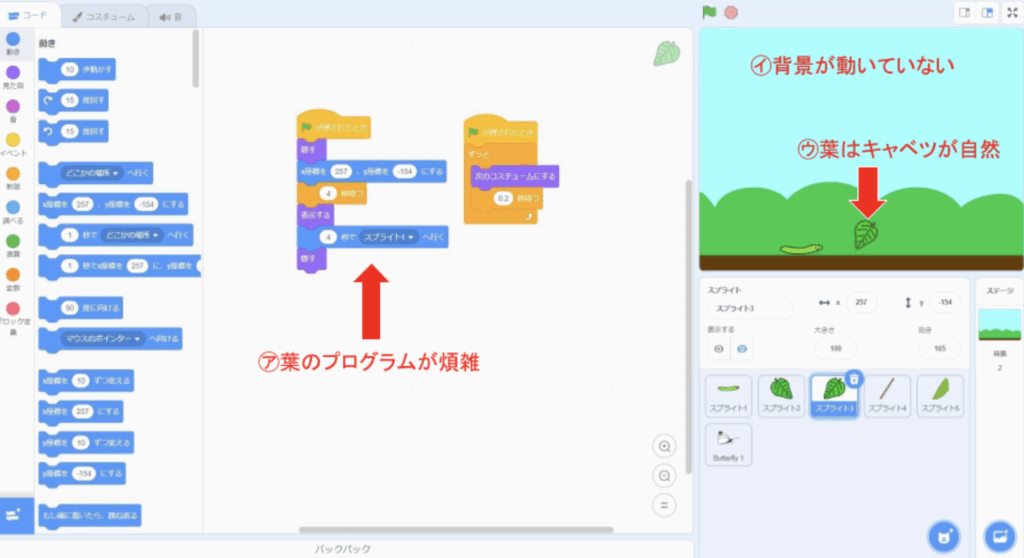The height and width of the screenshot is (558, 1024).
Task: Open the choose a sprite button
Action: pos(942,535)
